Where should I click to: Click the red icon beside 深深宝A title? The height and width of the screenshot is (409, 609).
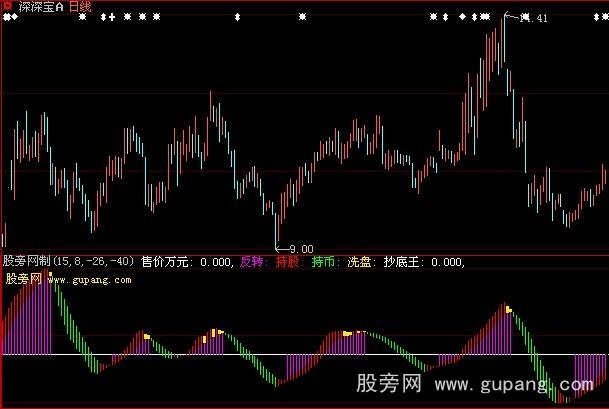pyautogui.click(x=7, y=6)
